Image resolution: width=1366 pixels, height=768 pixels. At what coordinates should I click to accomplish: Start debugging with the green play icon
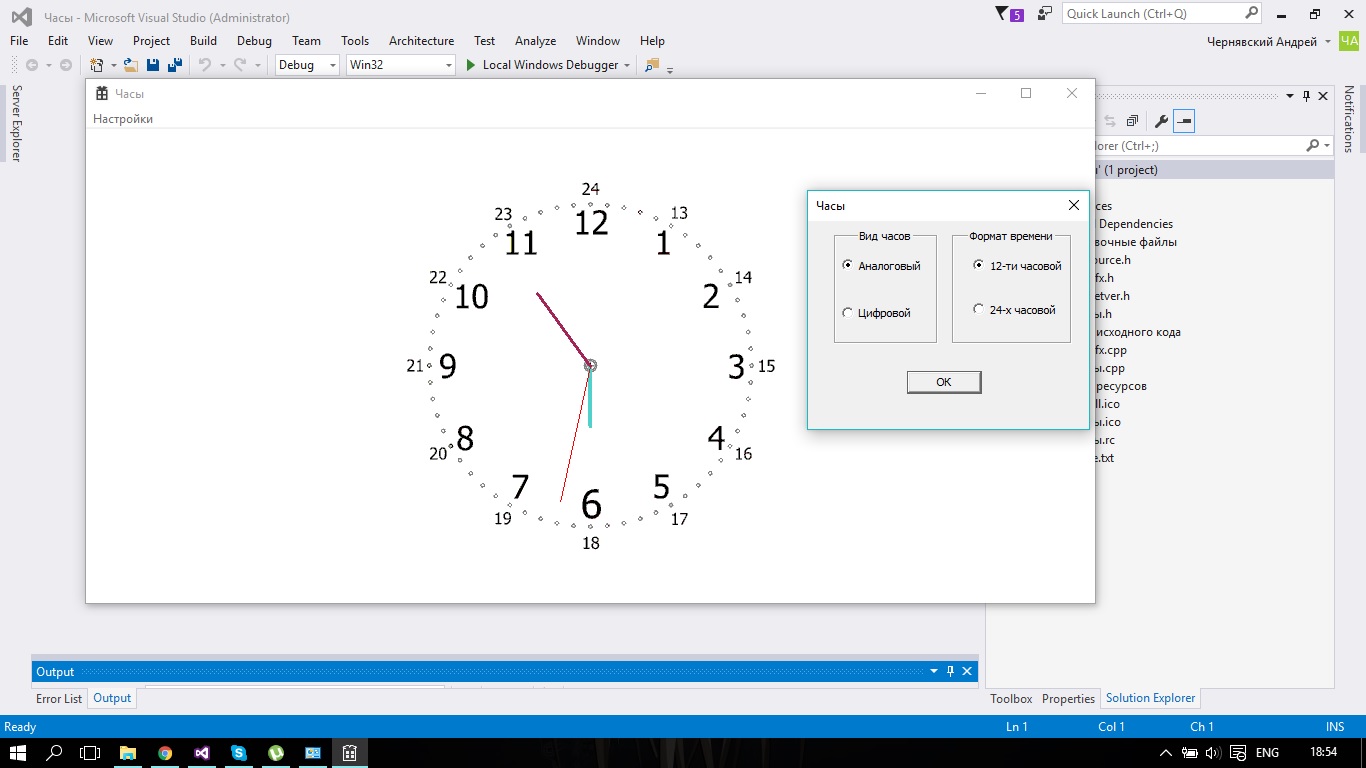(471, 65)
